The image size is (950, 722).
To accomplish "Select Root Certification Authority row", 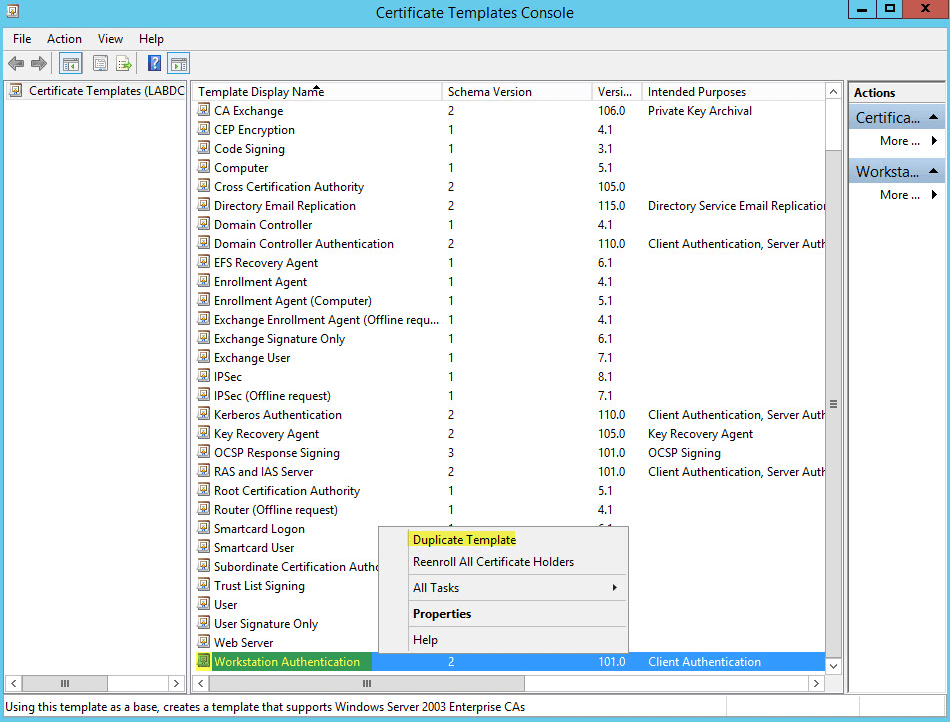I will coord(509,491).
